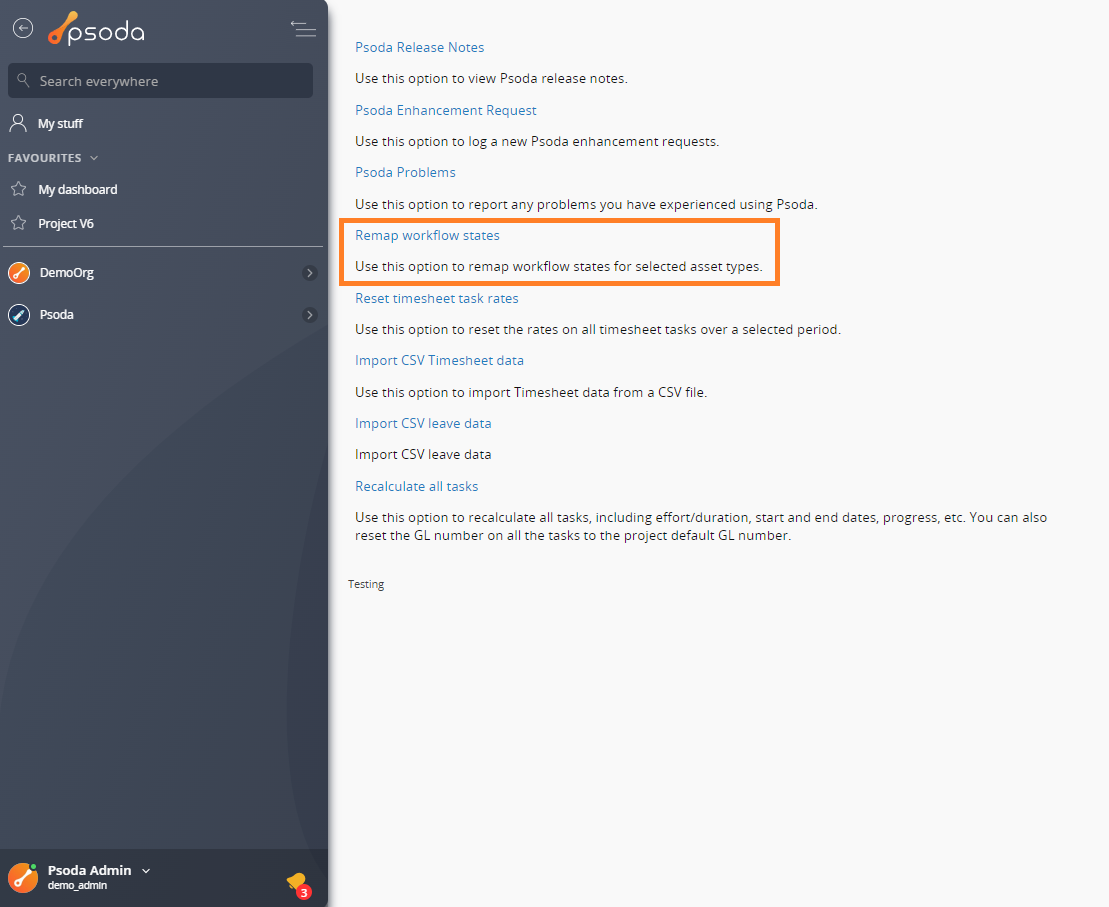Click the search magnifier icon
Screen dimensions: 1109x907
[23, 80]
